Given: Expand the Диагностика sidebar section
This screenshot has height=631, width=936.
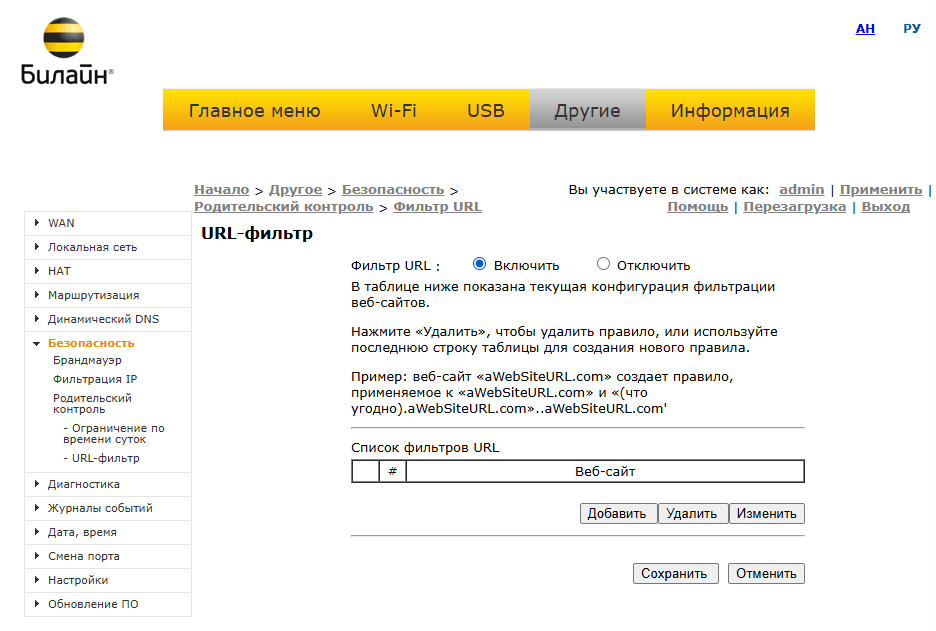Looking at the screenshot, I should (x=37, y=484).
